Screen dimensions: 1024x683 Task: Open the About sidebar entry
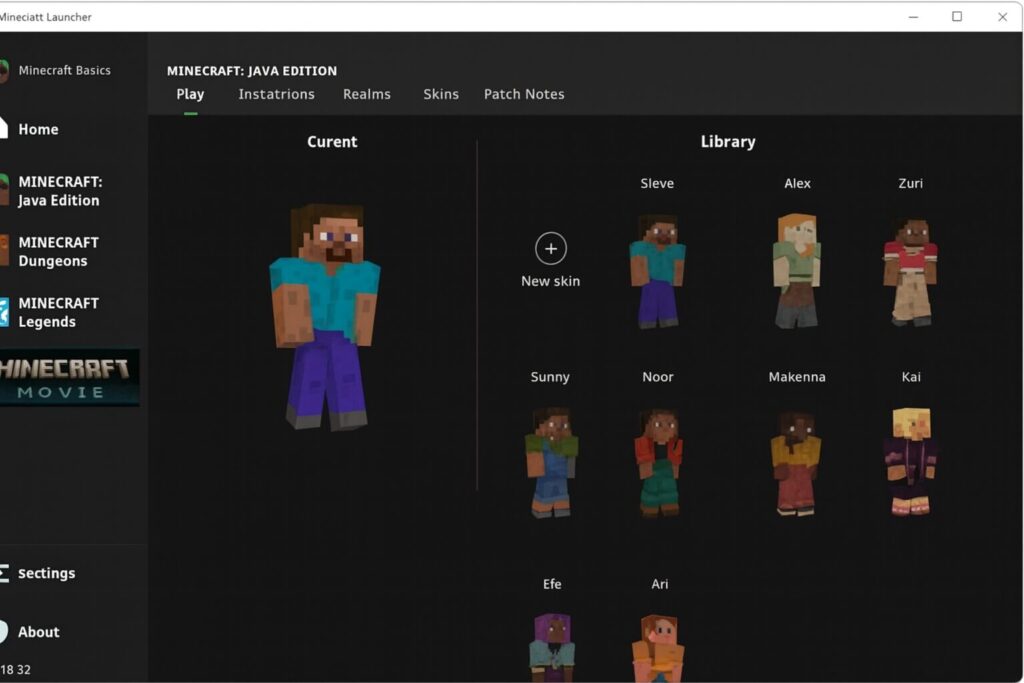tap(30, 631)
